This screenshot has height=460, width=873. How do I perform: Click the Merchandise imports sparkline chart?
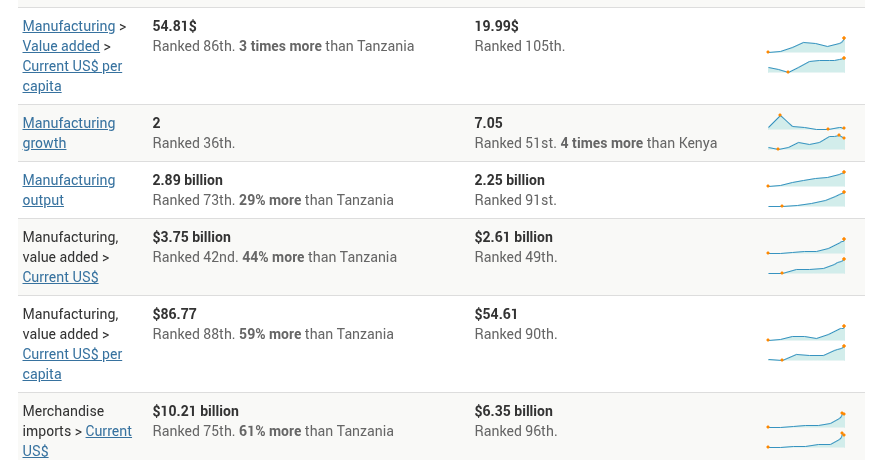(x=806, y=431)
